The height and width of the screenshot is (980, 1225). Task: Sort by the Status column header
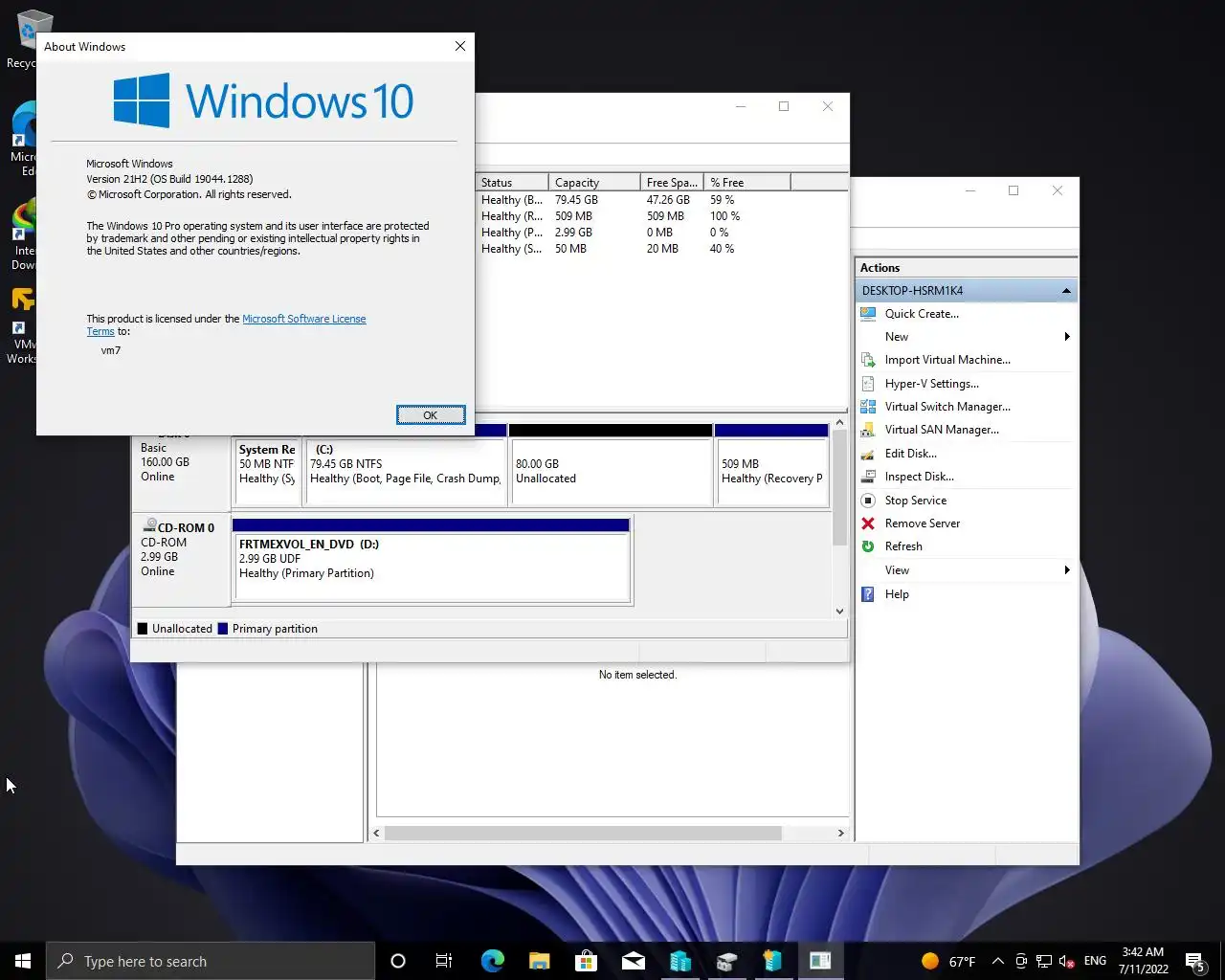512,183
